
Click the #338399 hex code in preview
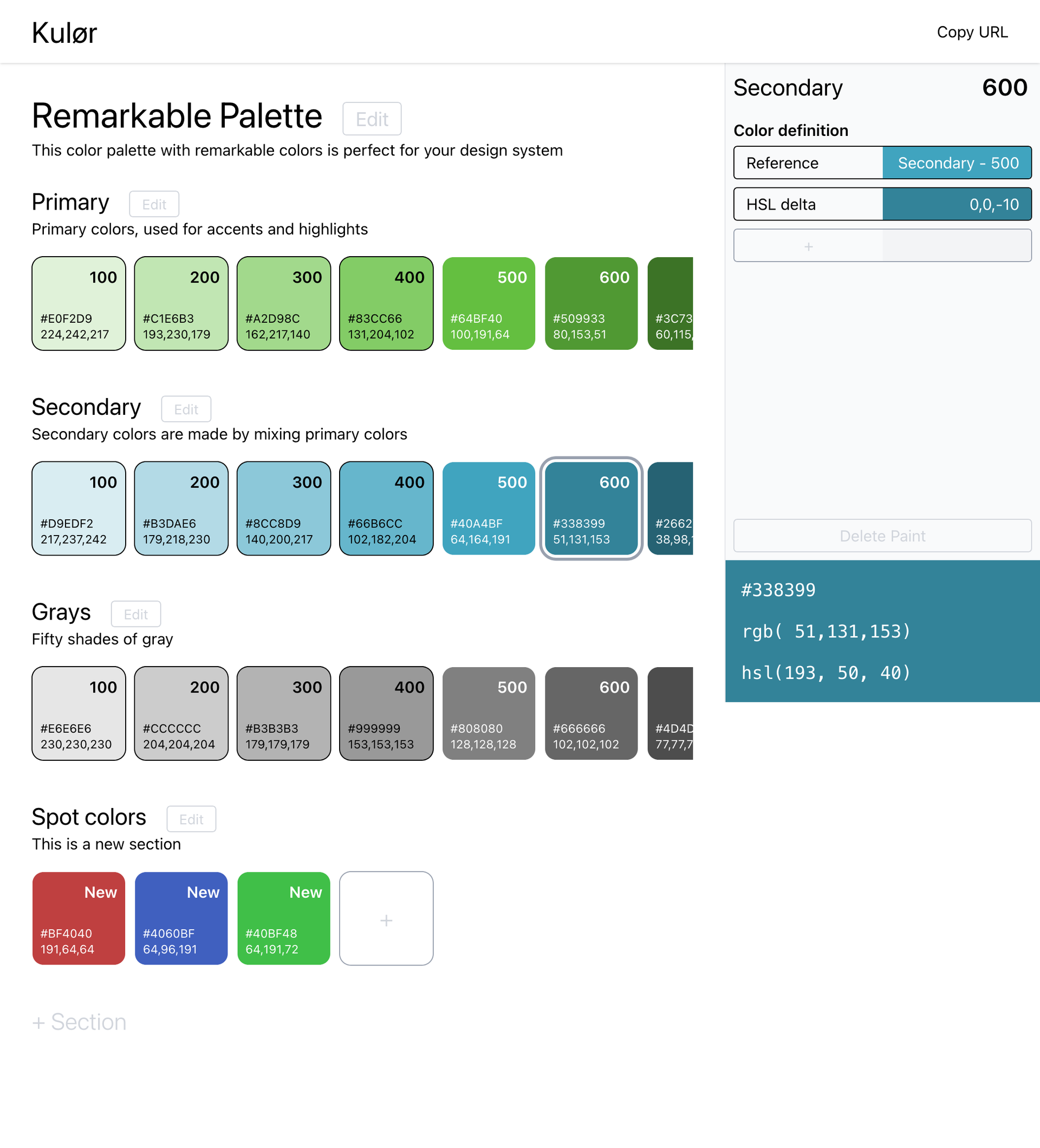[778, 590]
